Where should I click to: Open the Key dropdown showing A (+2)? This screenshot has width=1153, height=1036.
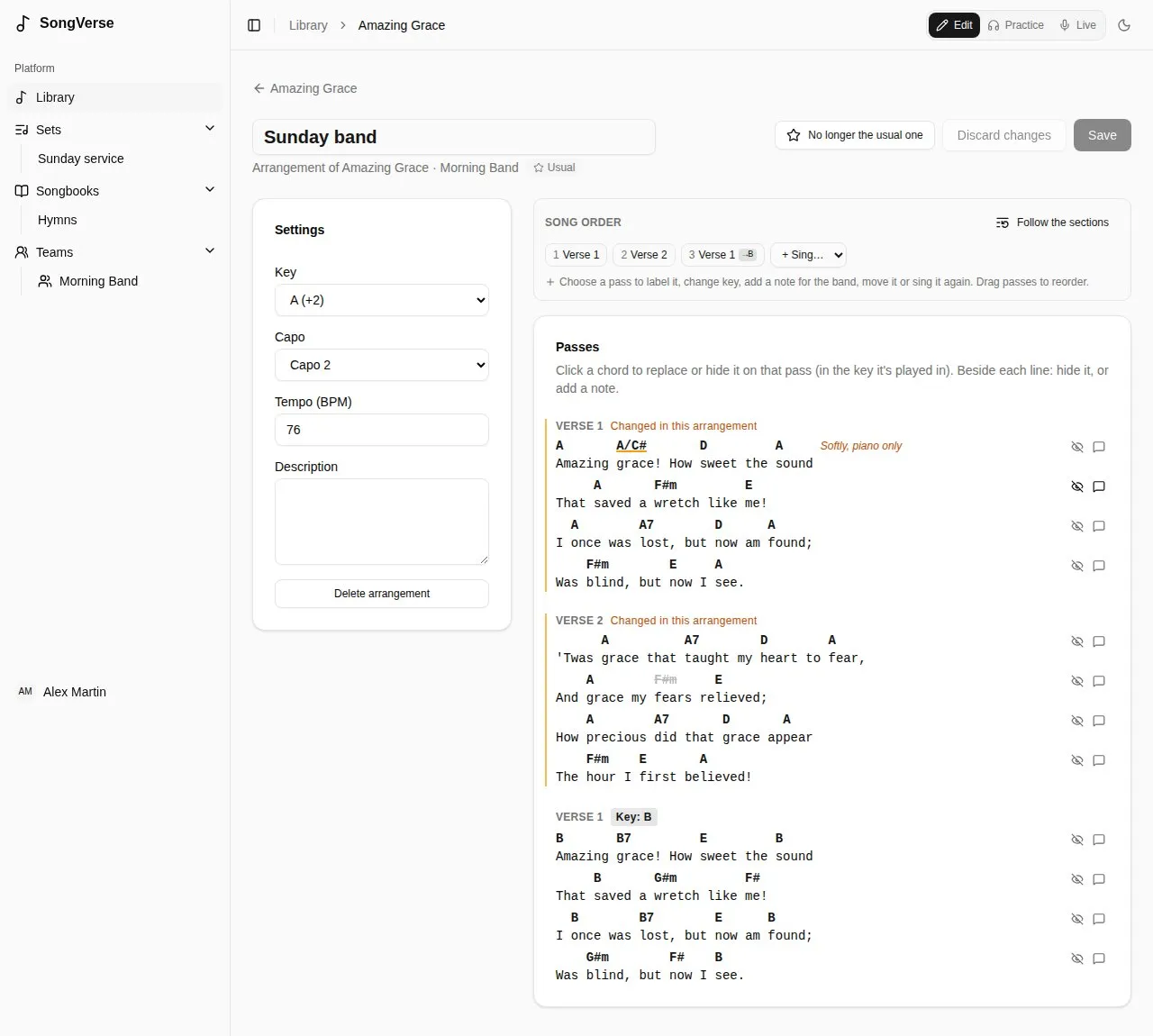(382, 300)
